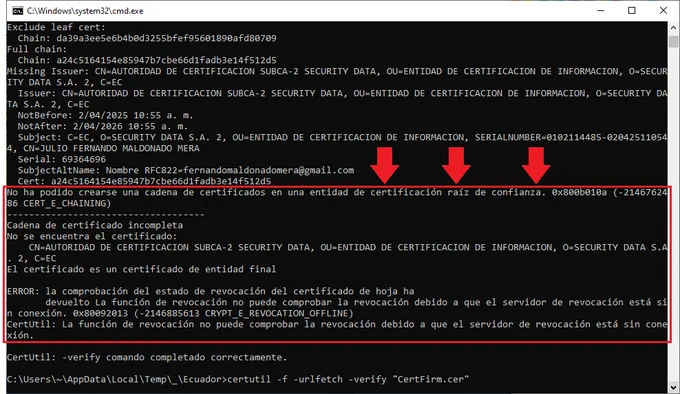Screen dimensions: 680x394
Task: Click the chain hash da39a3ee5e6b4b0d3255bfef95601890afd80709
Action: (x=166, y=38)
